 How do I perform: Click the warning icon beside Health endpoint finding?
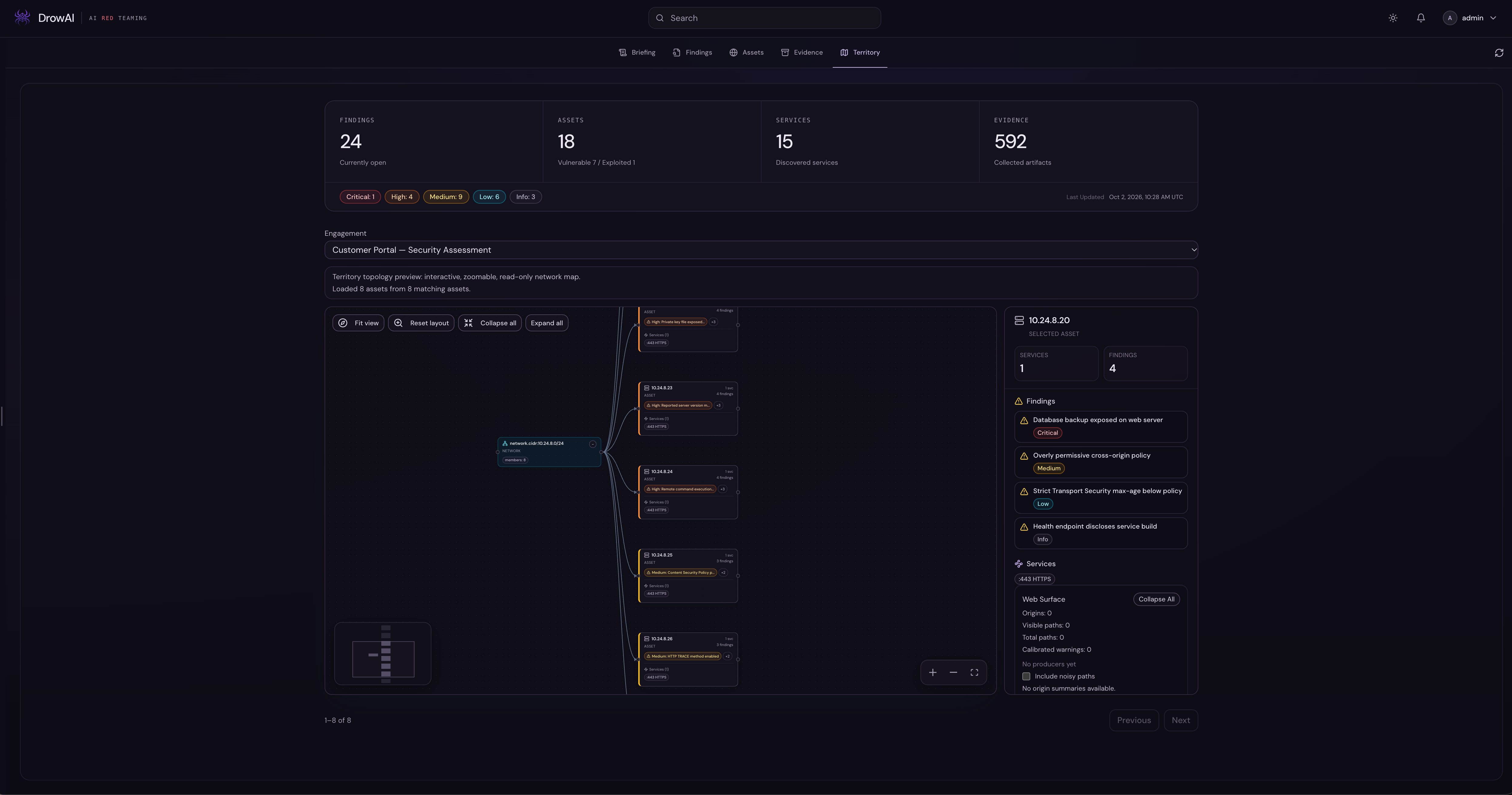pos(1024,527)
